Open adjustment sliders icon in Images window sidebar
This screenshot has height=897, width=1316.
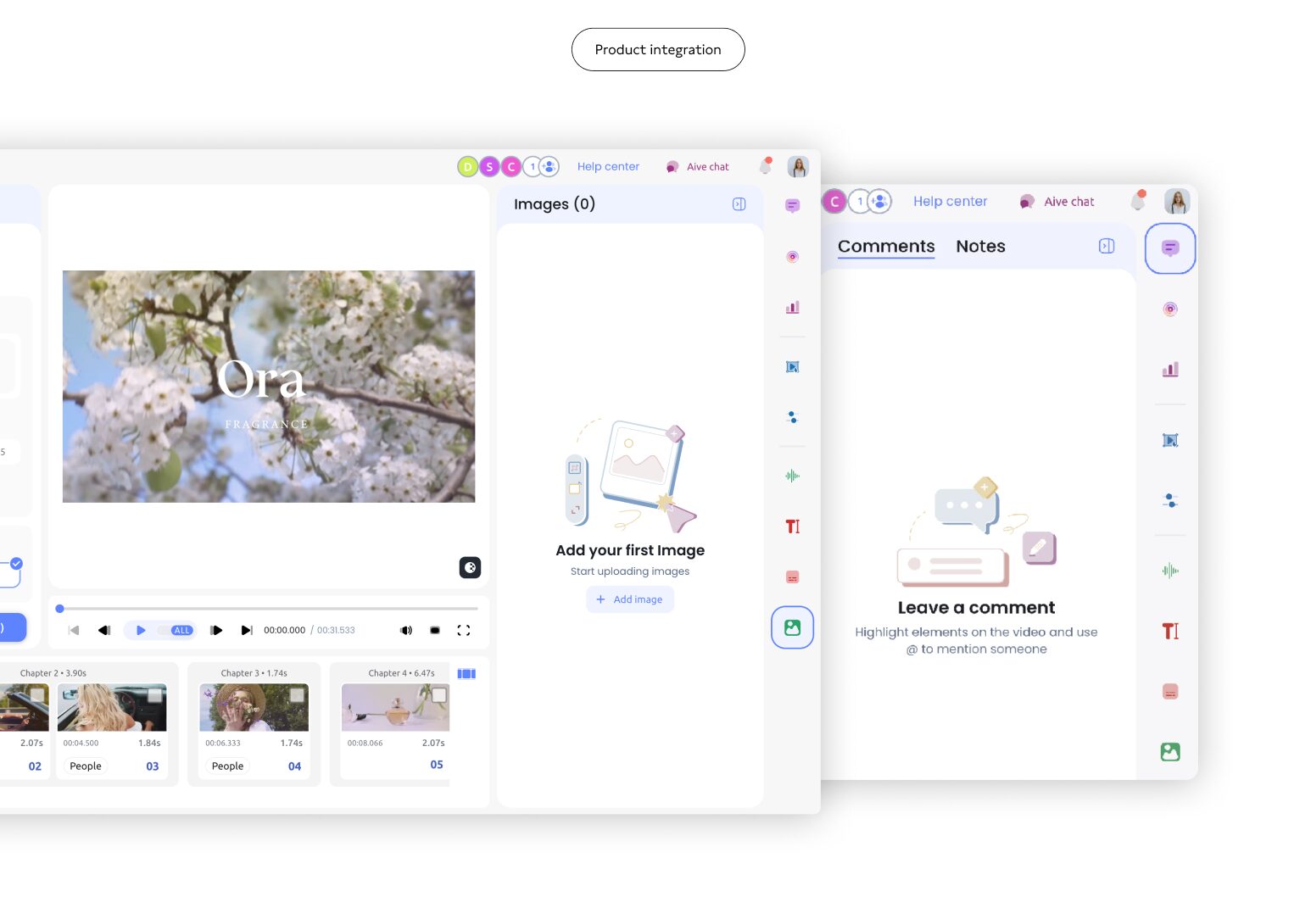tap(792, 417)
